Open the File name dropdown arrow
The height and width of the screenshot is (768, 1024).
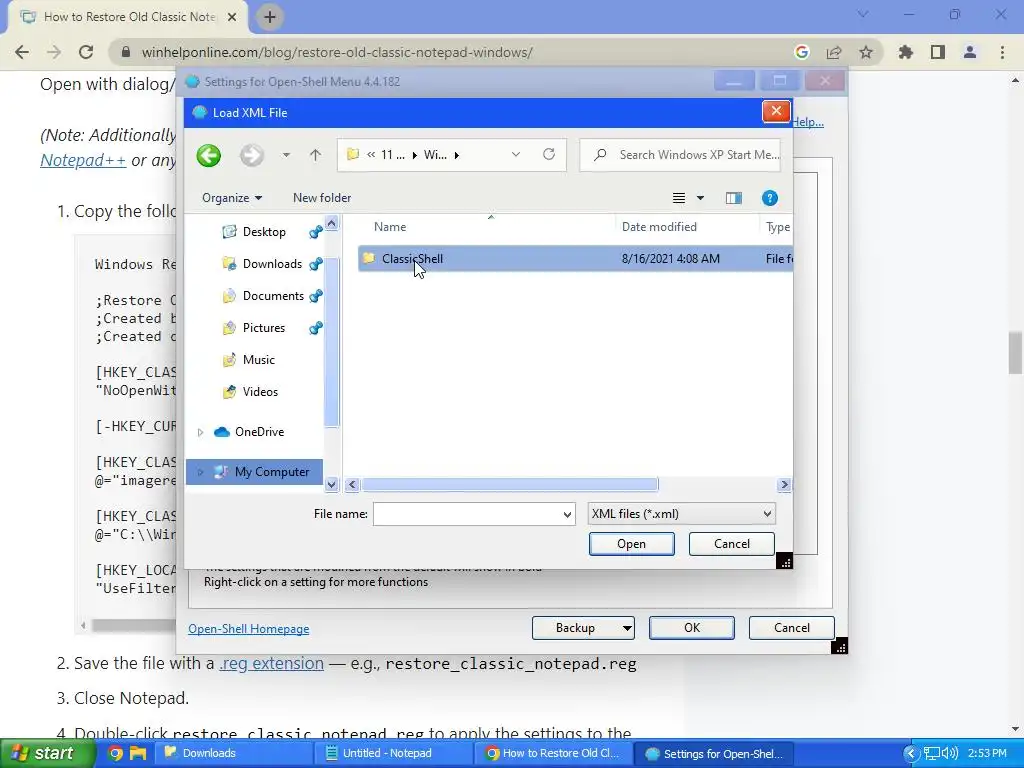coord(568,515)
